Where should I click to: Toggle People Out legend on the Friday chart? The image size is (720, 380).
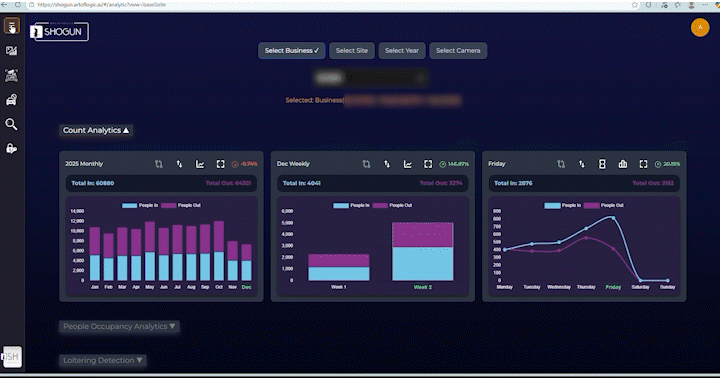click(604, 205)
